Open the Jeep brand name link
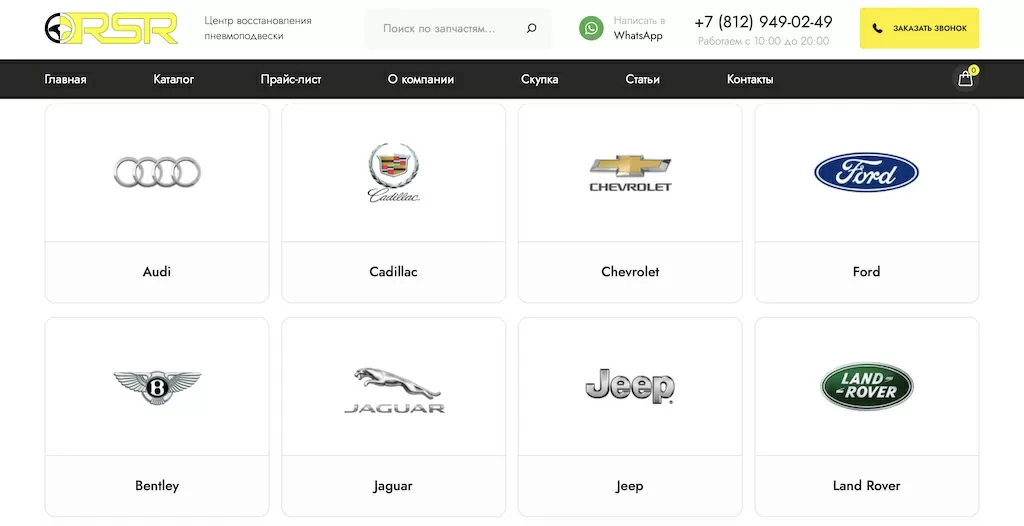 point(630,485)
